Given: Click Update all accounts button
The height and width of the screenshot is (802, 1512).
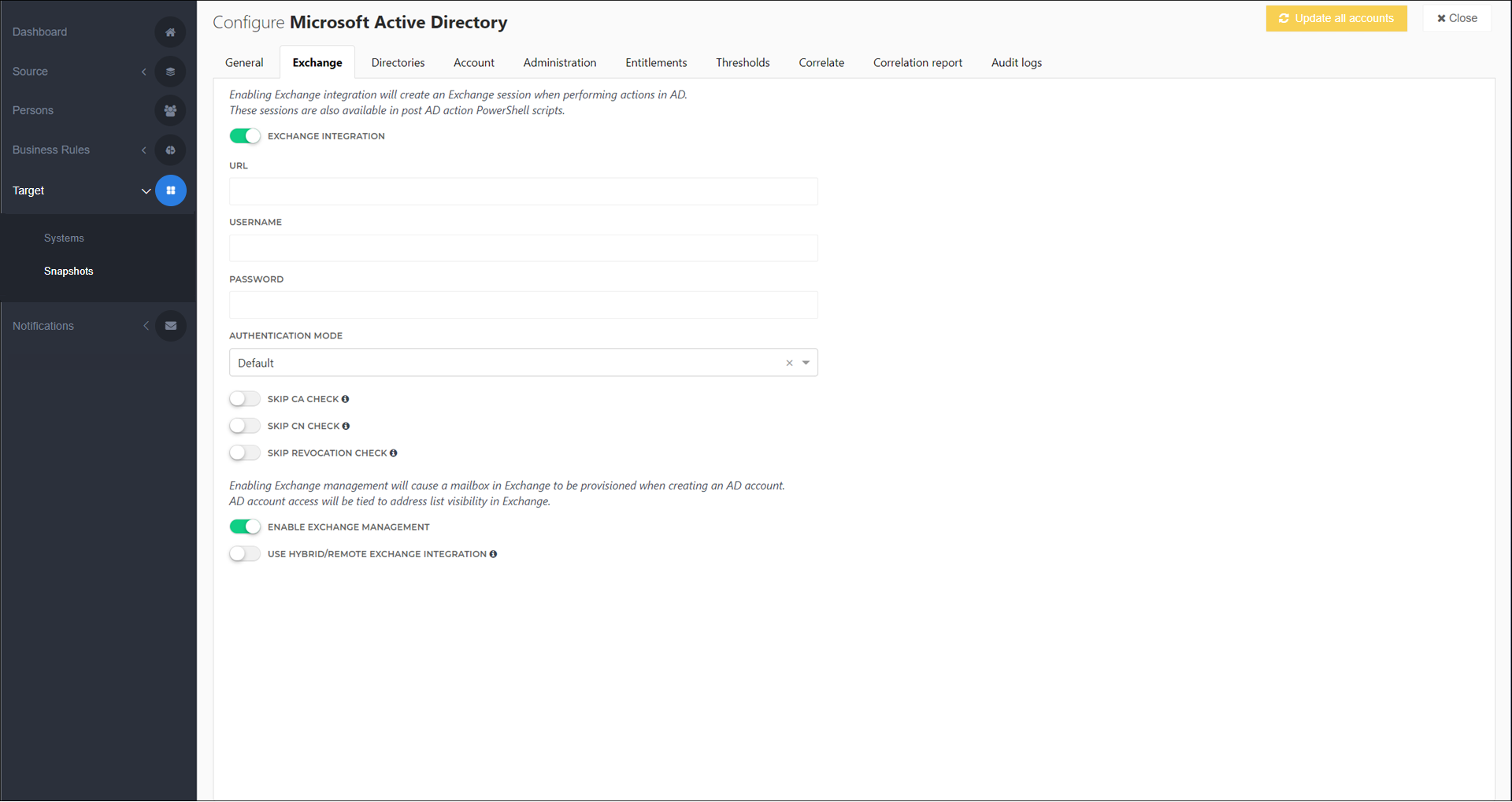Looking at the screenshot, I should tap(1336, 18).
